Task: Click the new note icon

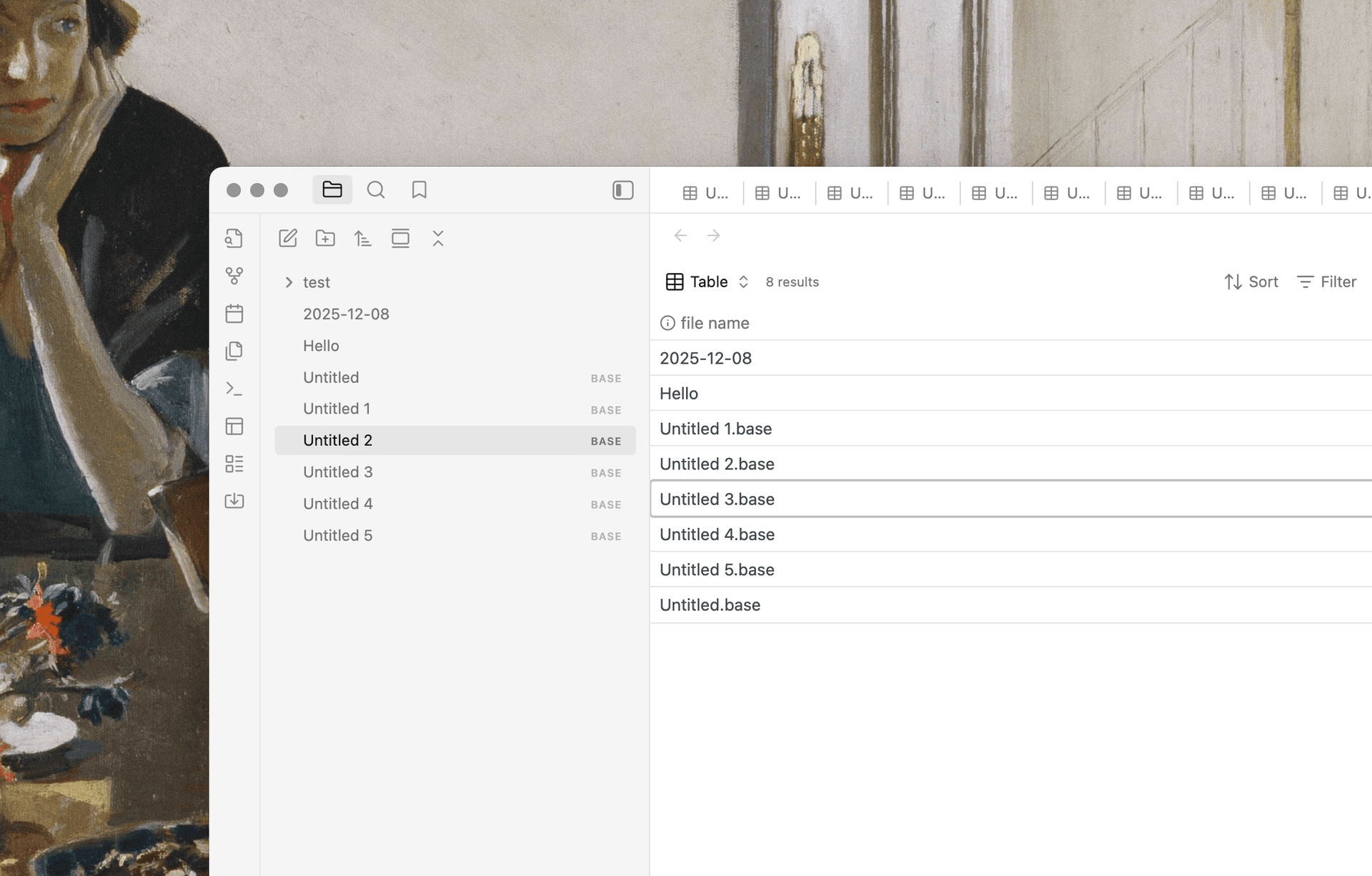Action: 288,238
